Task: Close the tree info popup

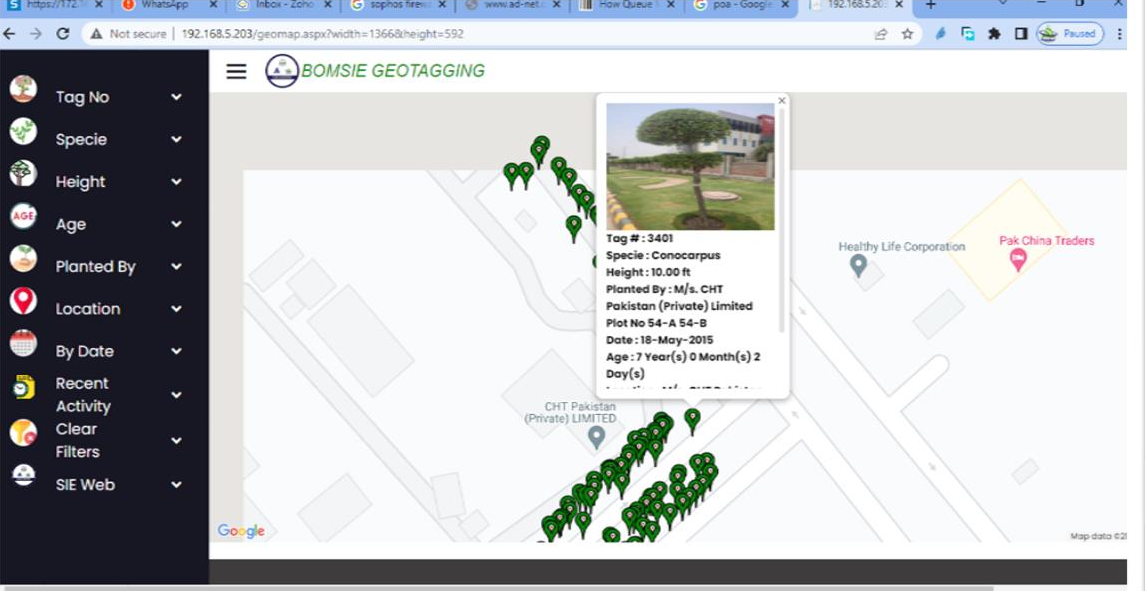Action: pyautogui.click(x=781, y=100)
